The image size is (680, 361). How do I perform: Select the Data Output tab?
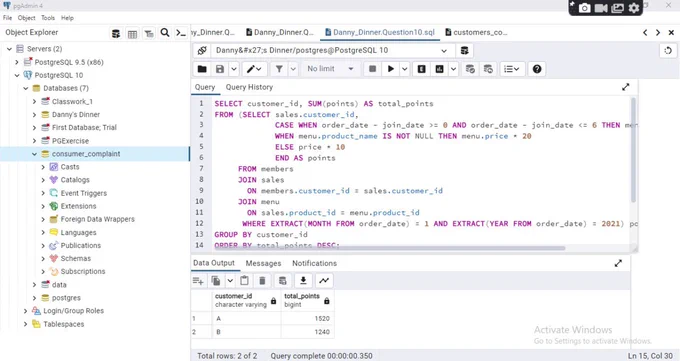click(x=214, y=263)
